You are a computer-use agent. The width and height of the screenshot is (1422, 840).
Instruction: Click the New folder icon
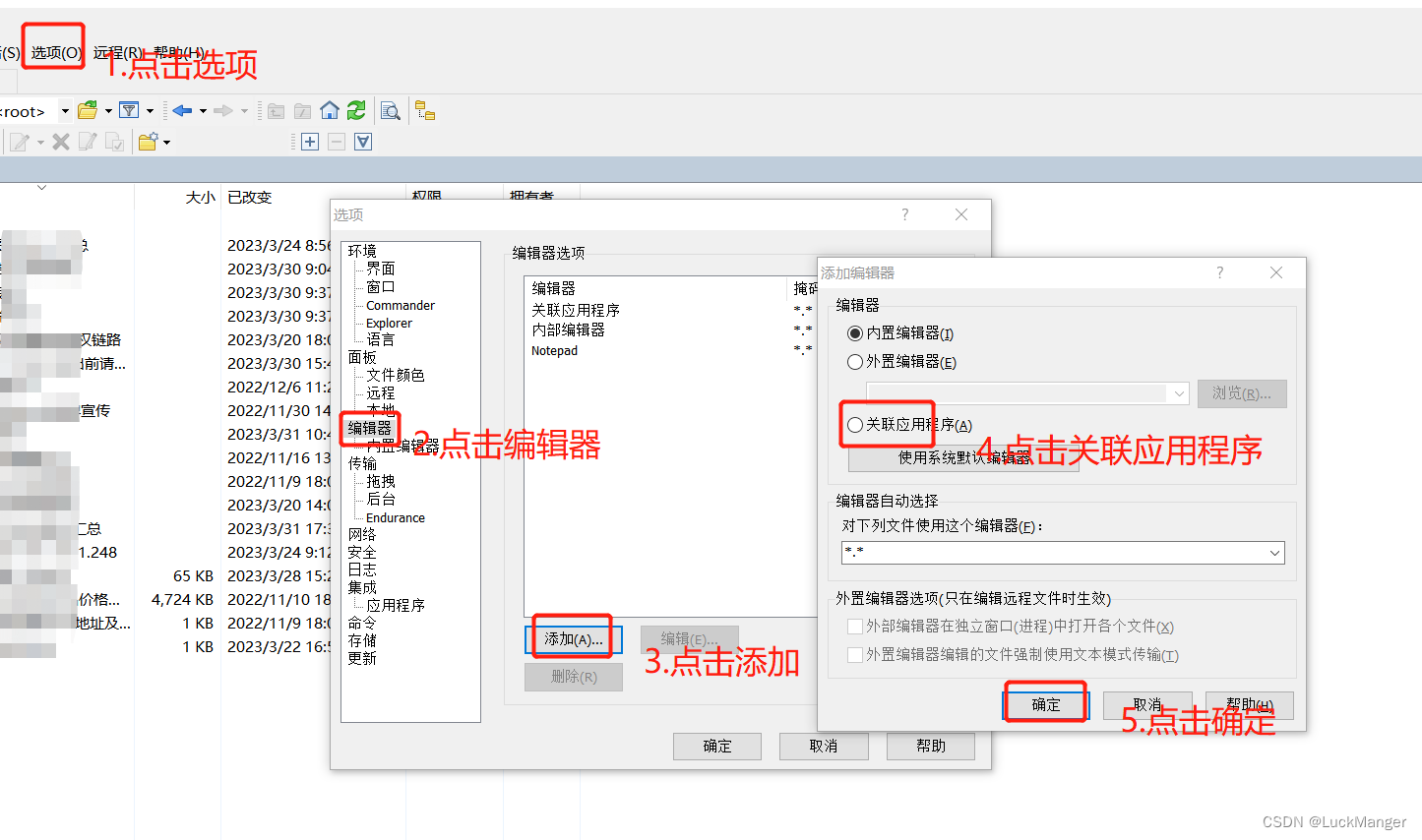pyautogui.click(x=149, y=142)
